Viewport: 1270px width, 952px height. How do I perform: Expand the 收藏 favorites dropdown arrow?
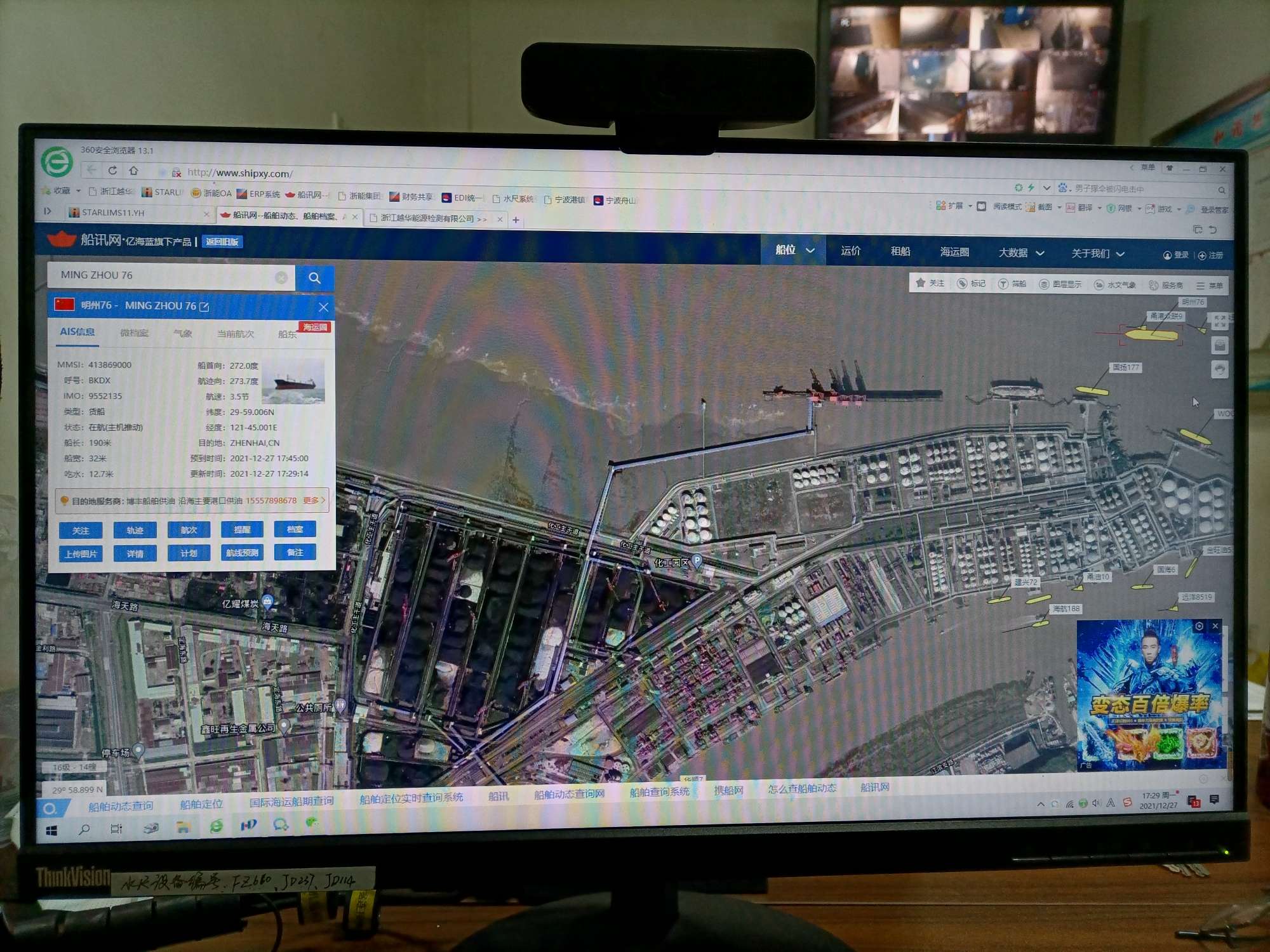(x=79, y=190)
